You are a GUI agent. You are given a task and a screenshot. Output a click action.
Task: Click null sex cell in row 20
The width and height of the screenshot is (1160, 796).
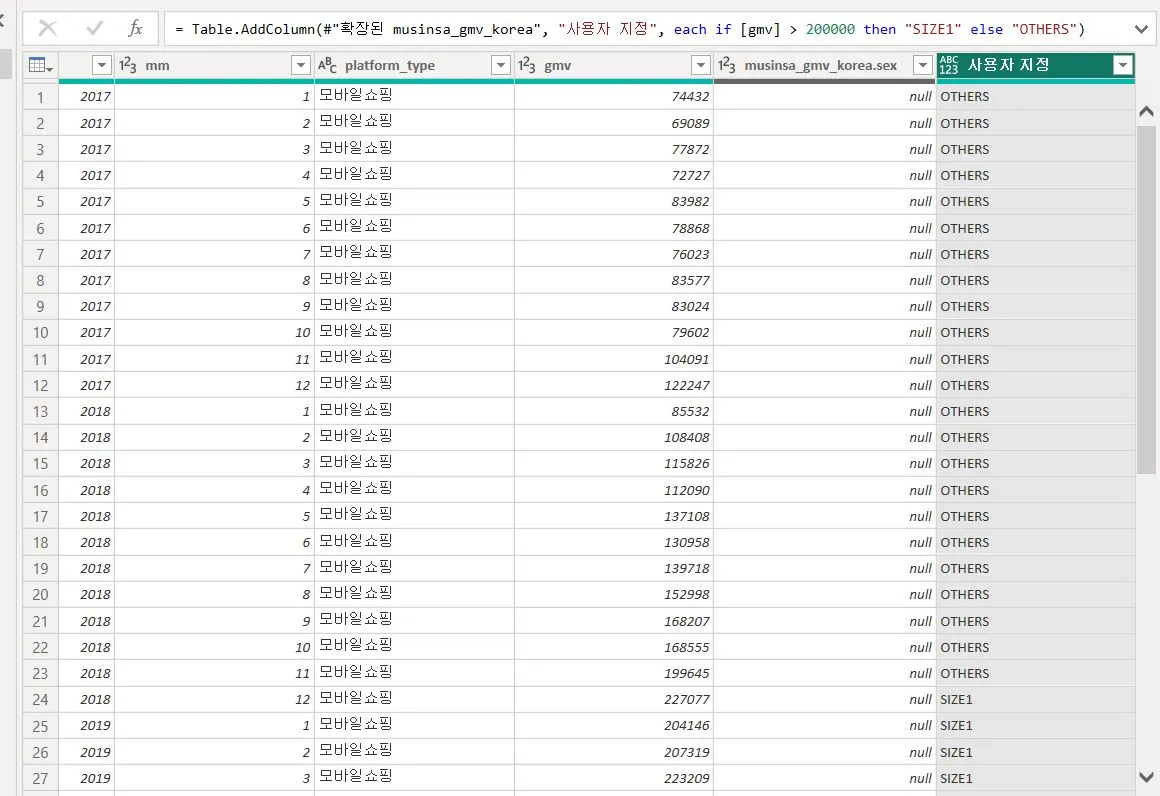coord(825,595)
